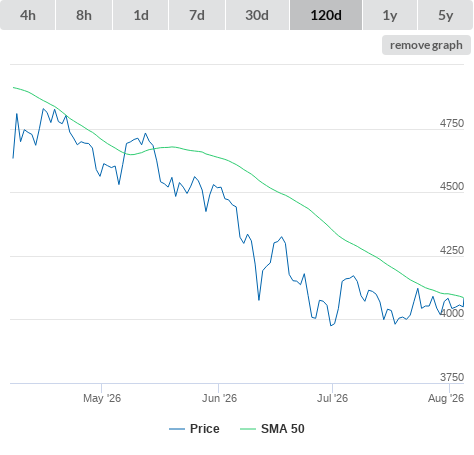
Task: Select the active 120d tab
Action: (326, 15)
